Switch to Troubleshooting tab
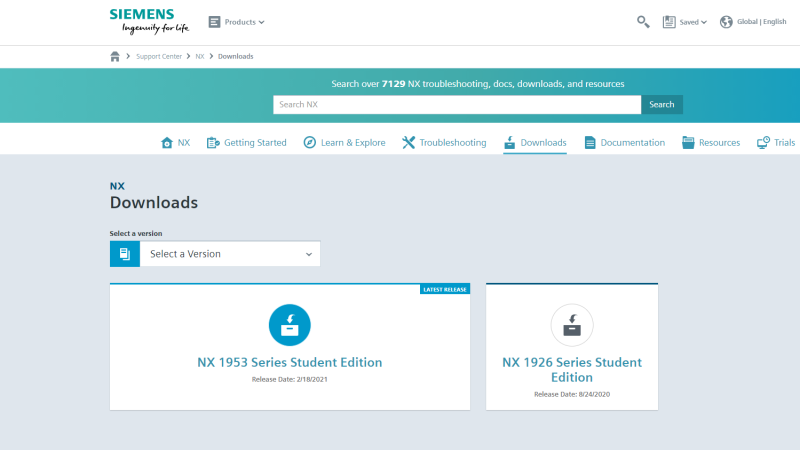Screen dimensions: 800x450 453,142
